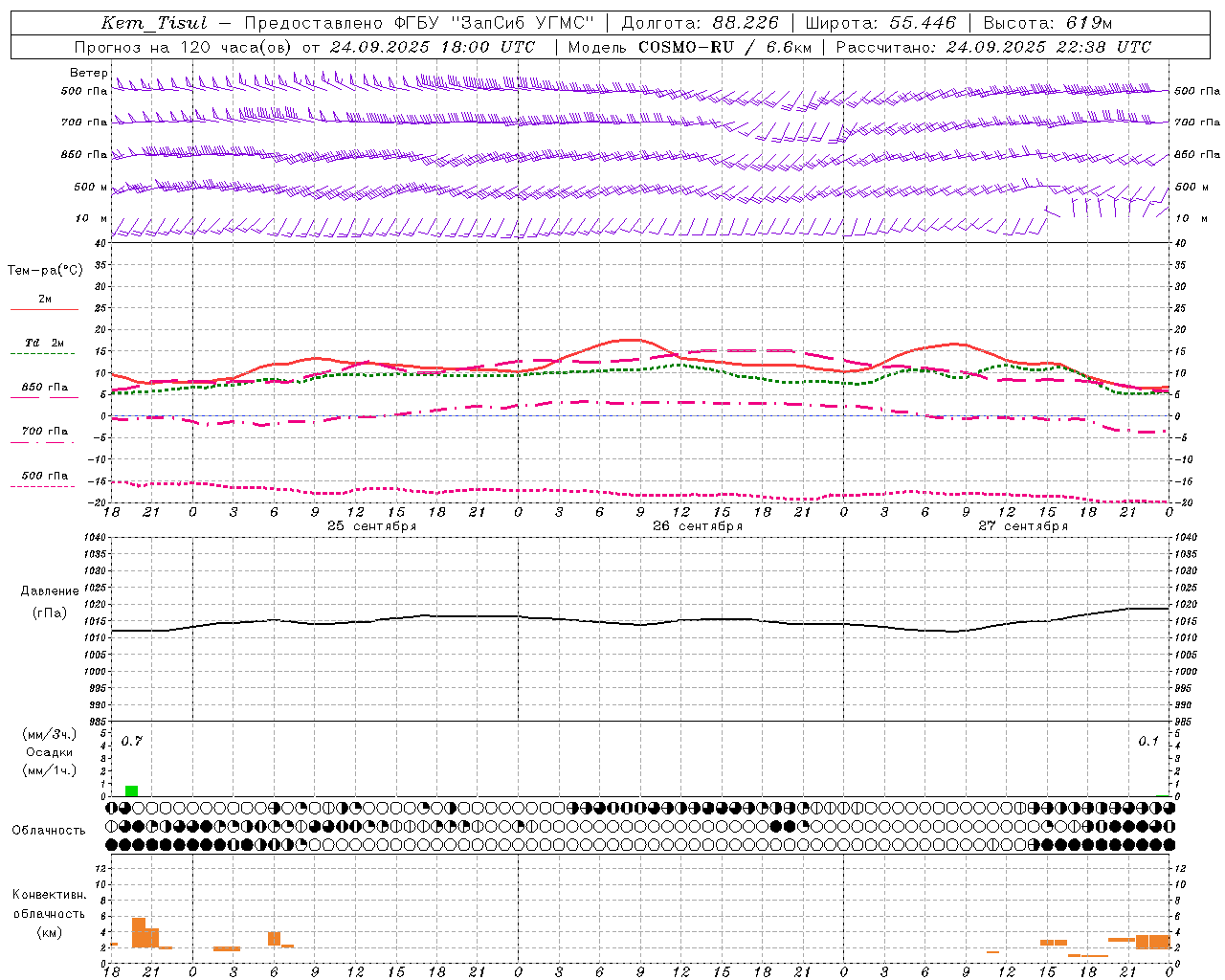Click the right-side 850 гПа wind level label
Viewport: 1225px width, 980px height.
click(x=1197, y=154)
